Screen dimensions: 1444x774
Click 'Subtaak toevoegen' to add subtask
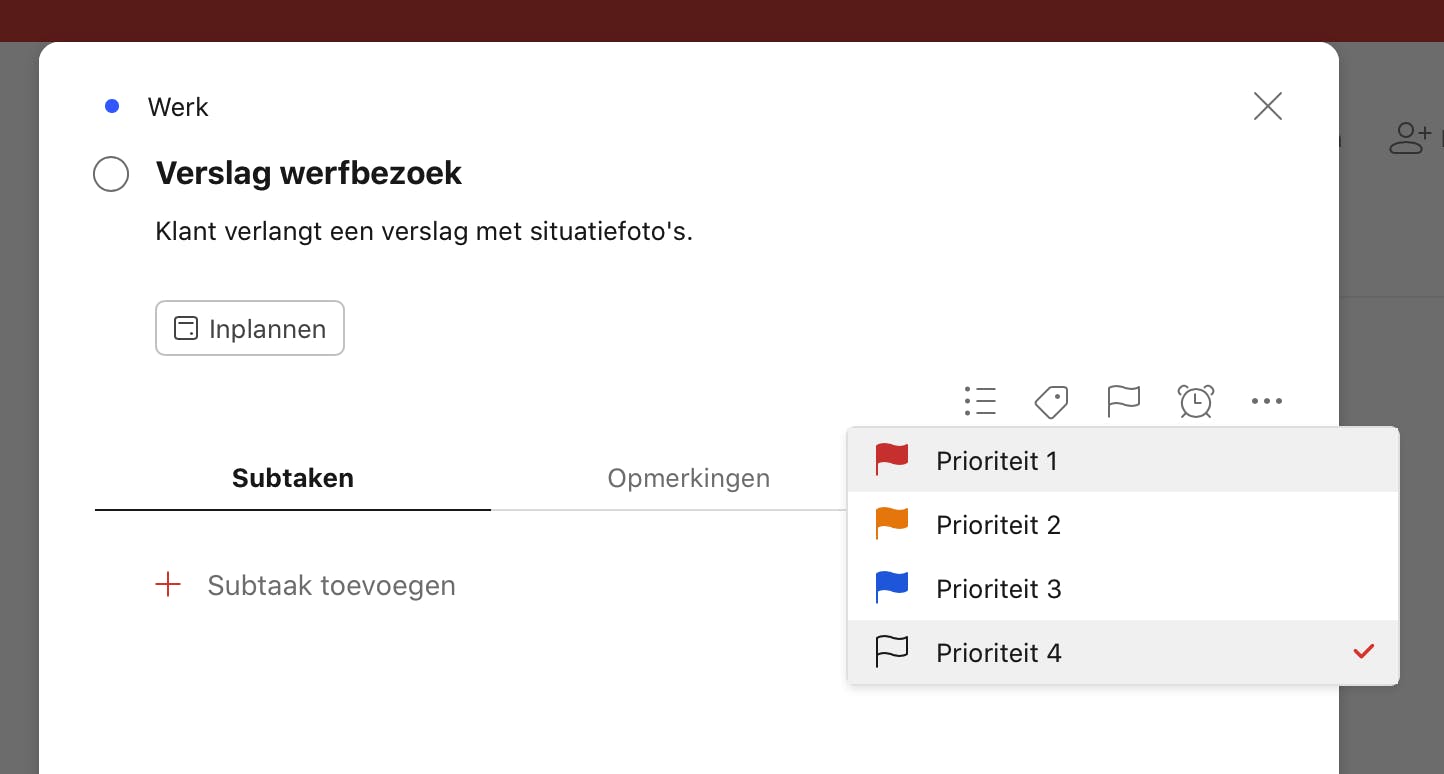[x=331, y=585]
